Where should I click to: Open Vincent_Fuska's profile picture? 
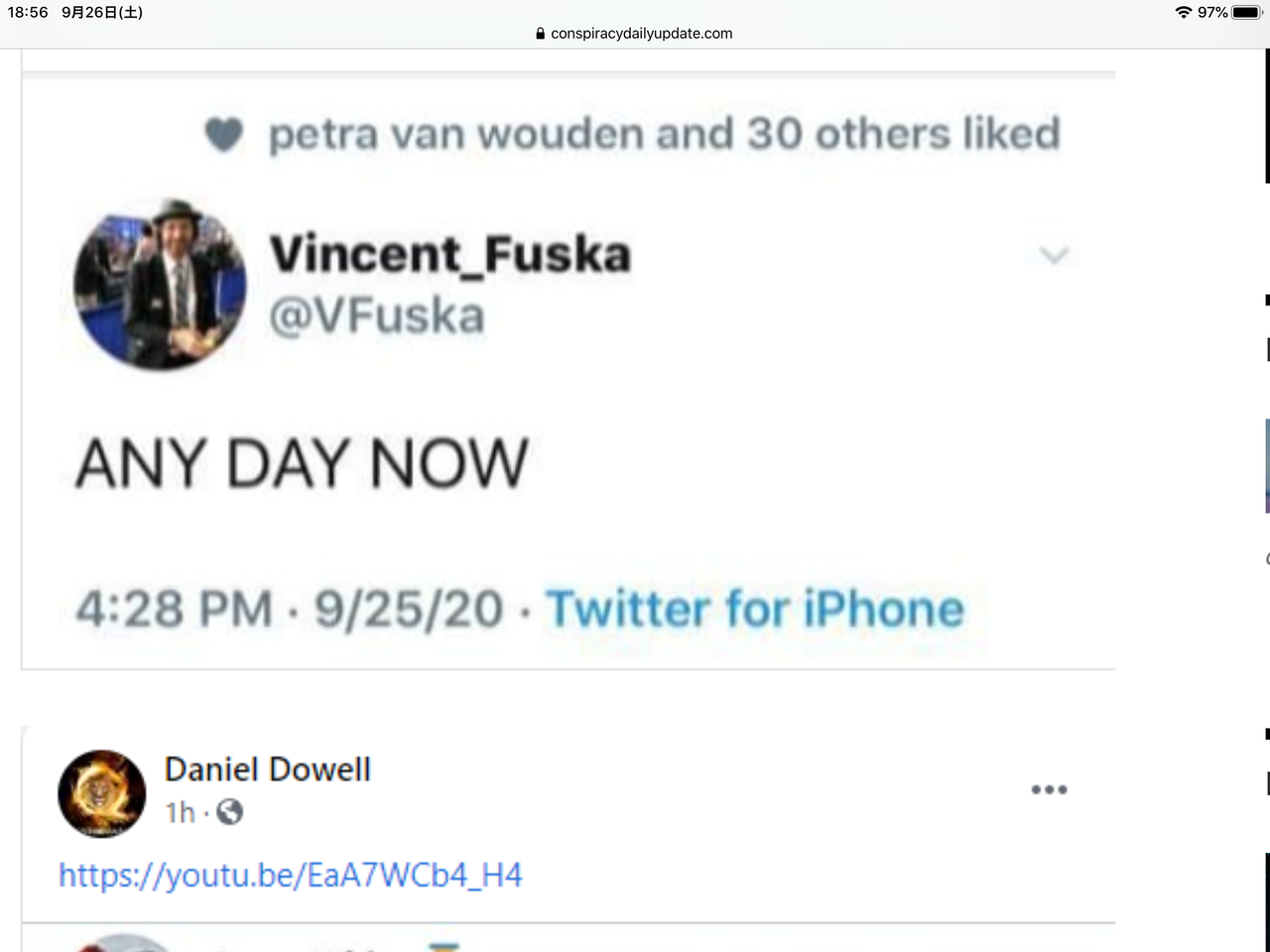point(160,284)
